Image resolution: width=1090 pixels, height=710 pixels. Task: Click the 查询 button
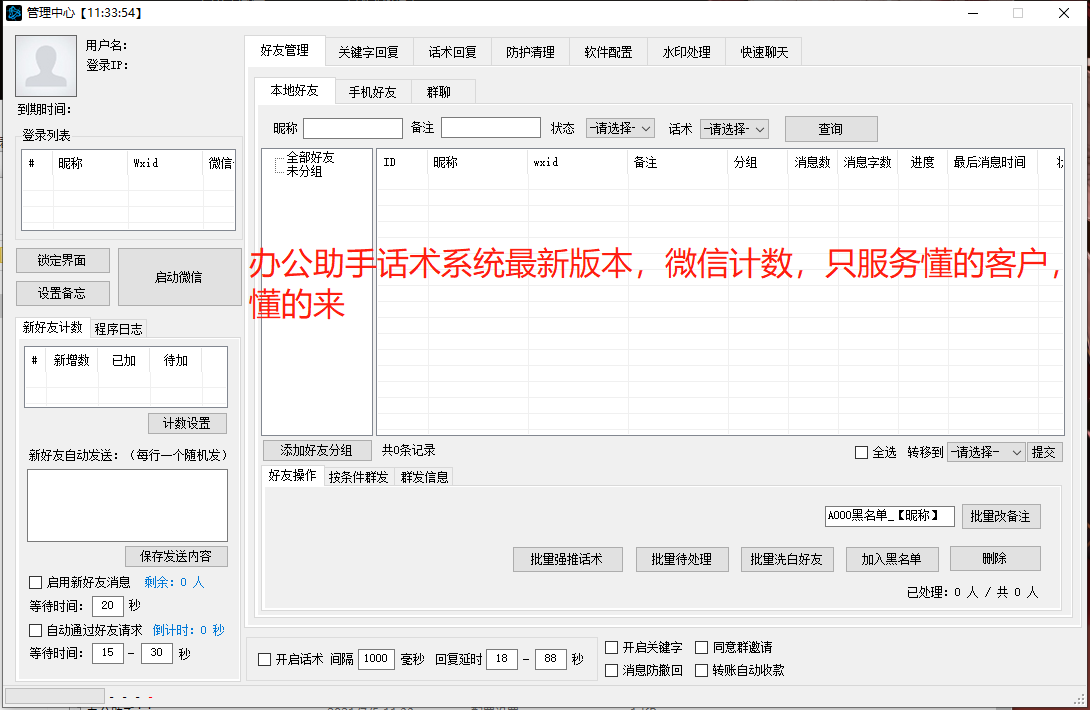tap(831, 129)
